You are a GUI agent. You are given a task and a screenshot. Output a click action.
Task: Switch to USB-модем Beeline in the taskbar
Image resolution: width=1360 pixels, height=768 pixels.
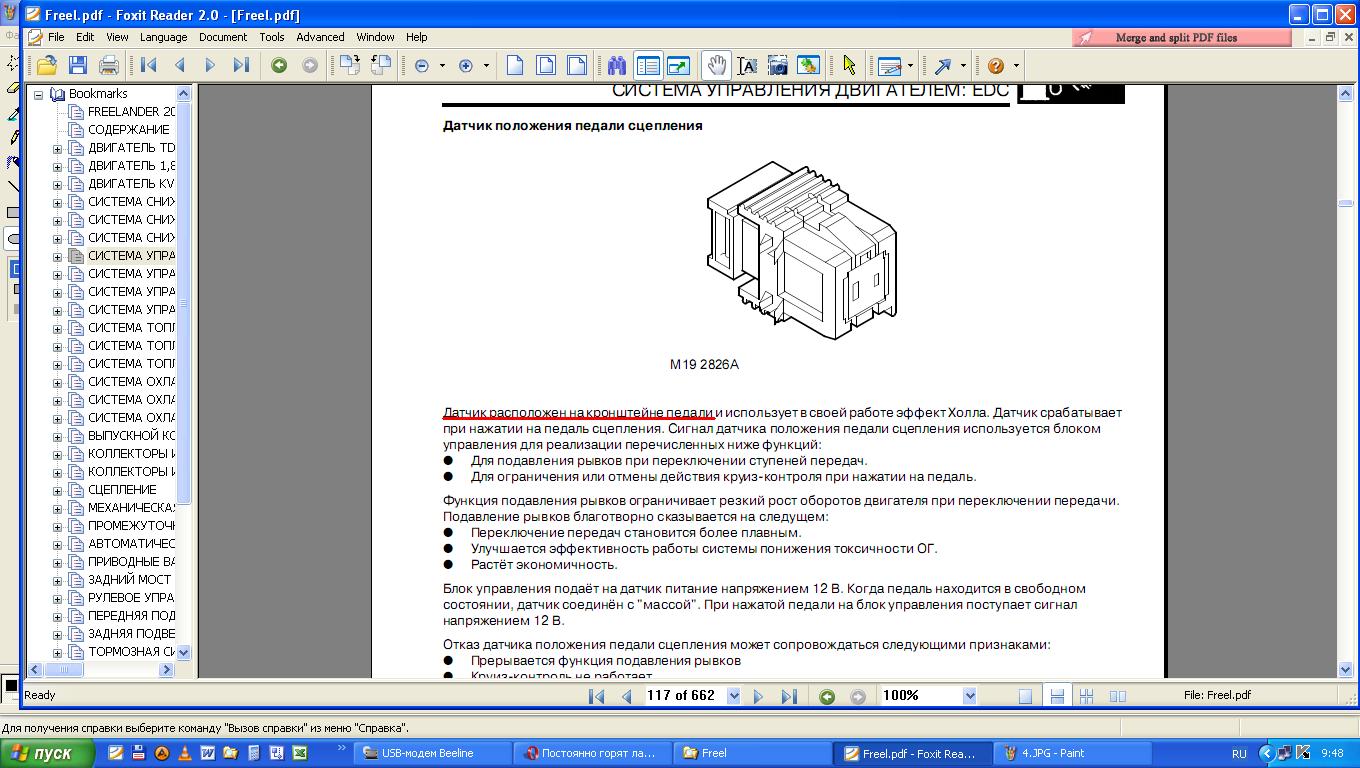click(x=432, y=753)
